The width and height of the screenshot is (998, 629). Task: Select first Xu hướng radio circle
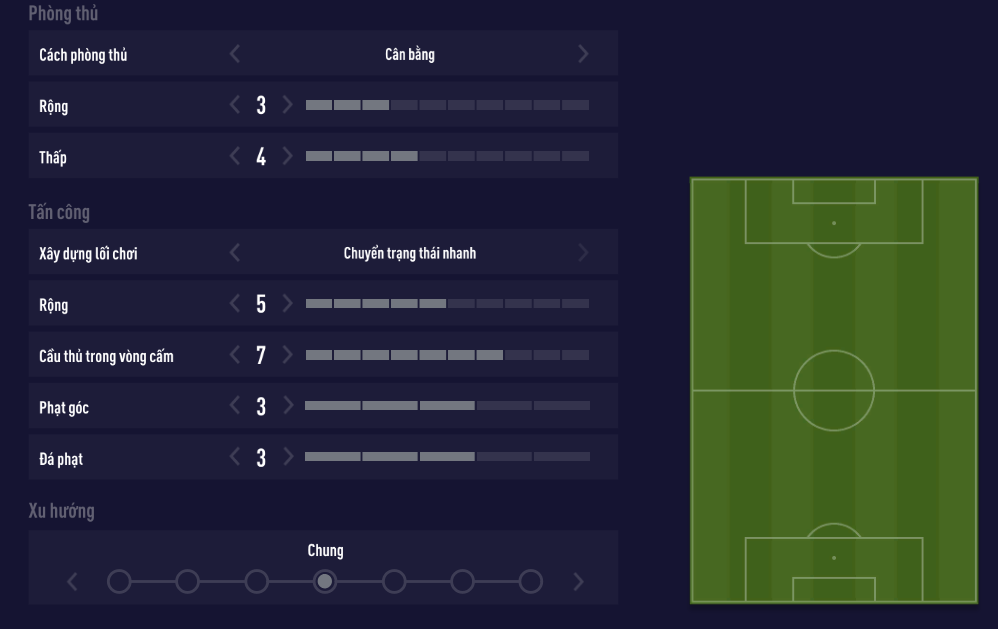119,581
